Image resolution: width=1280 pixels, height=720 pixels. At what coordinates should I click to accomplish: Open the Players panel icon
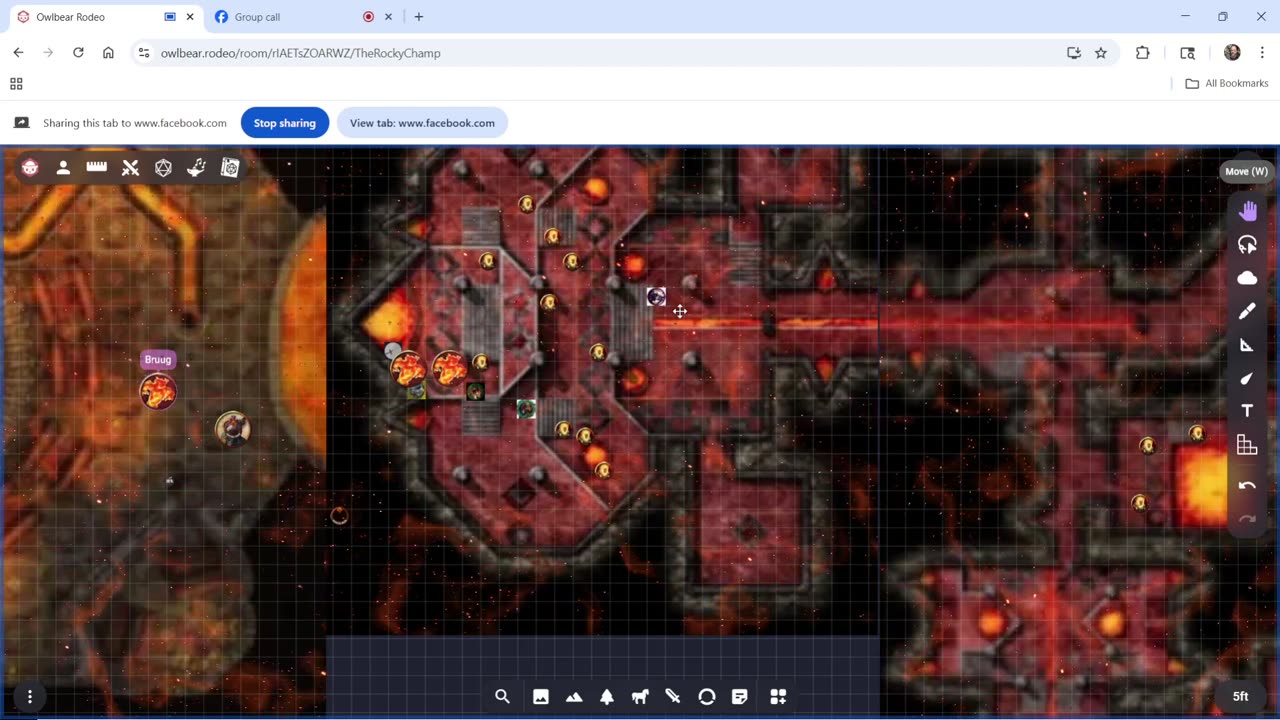[x=63, y=168]
